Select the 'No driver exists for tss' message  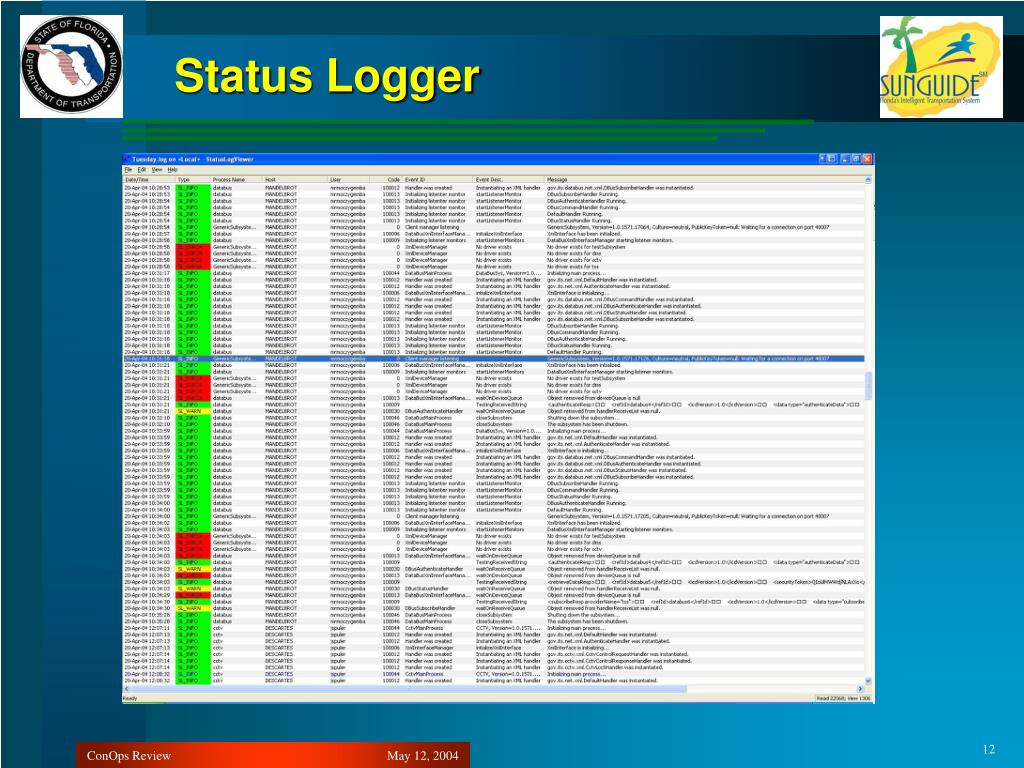pos(573,266)
